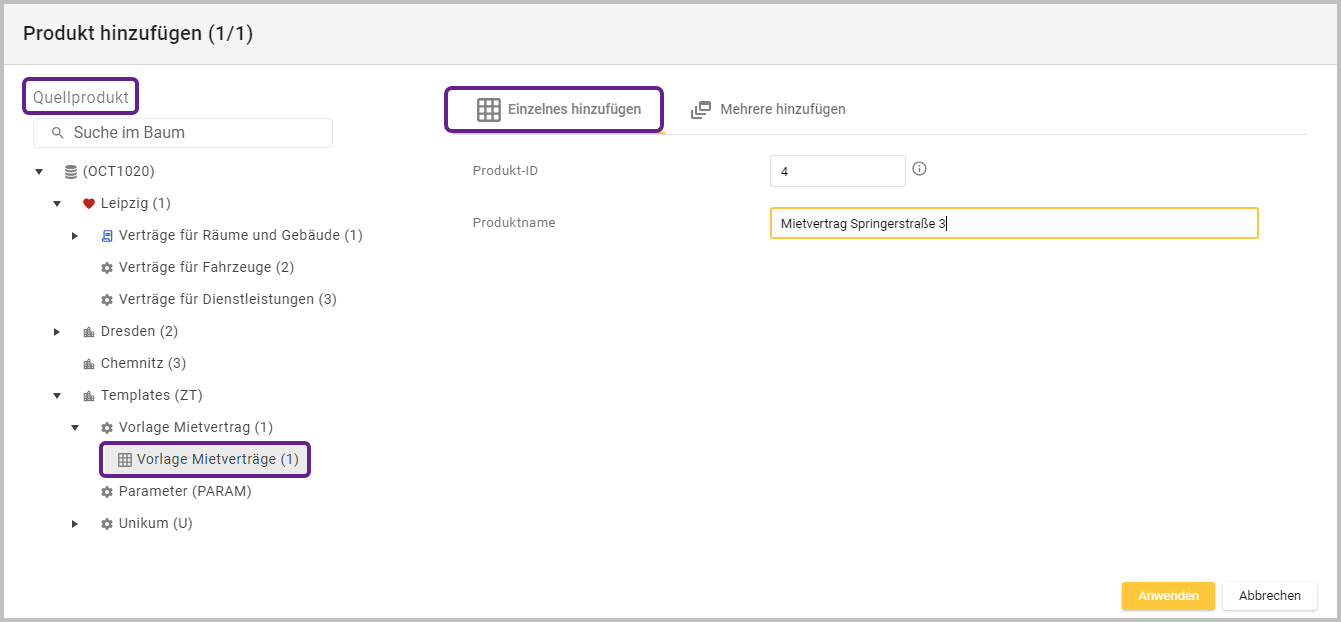Click the building icon next to Chemnitz
Screen dimensions: 1341x622
(88, 364)
